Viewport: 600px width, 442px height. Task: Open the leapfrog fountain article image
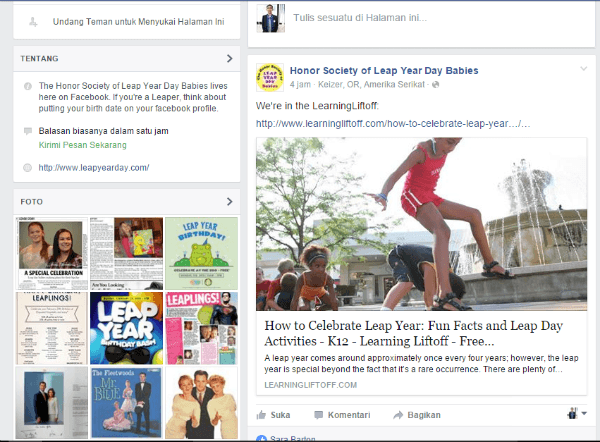421,224
